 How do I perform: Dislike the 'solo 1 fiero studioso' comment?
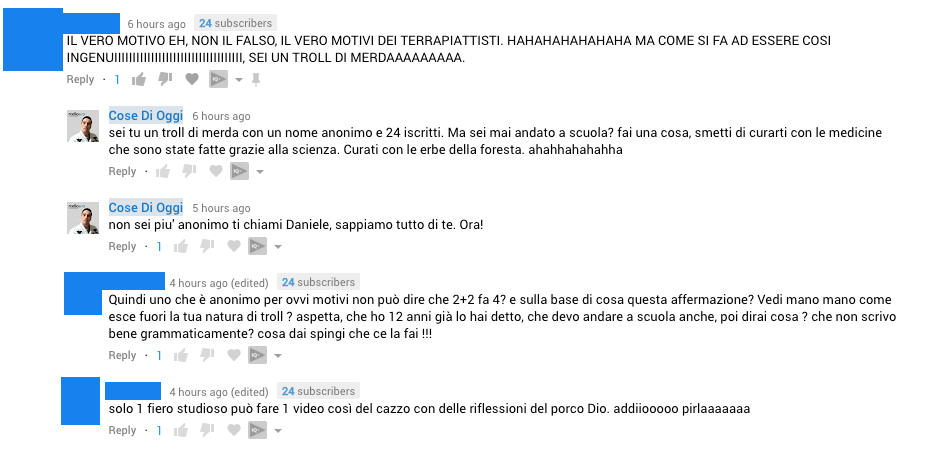point(207,430)
